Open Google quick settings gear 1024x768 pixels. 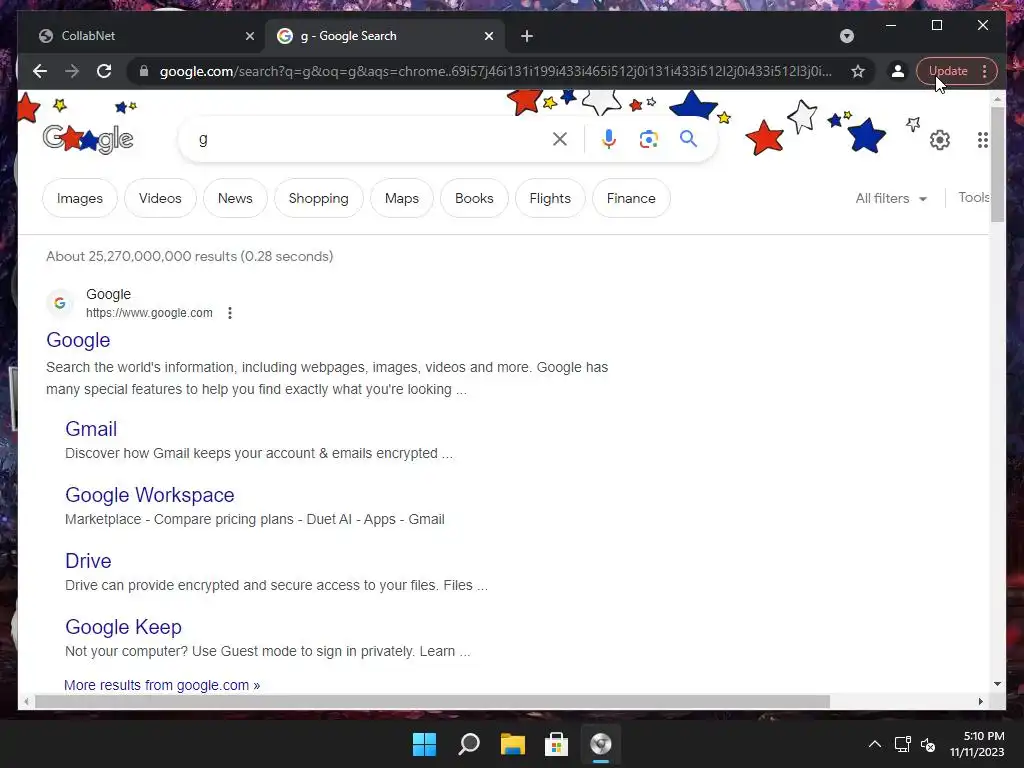pyautogui.click(x=940, y=140)
